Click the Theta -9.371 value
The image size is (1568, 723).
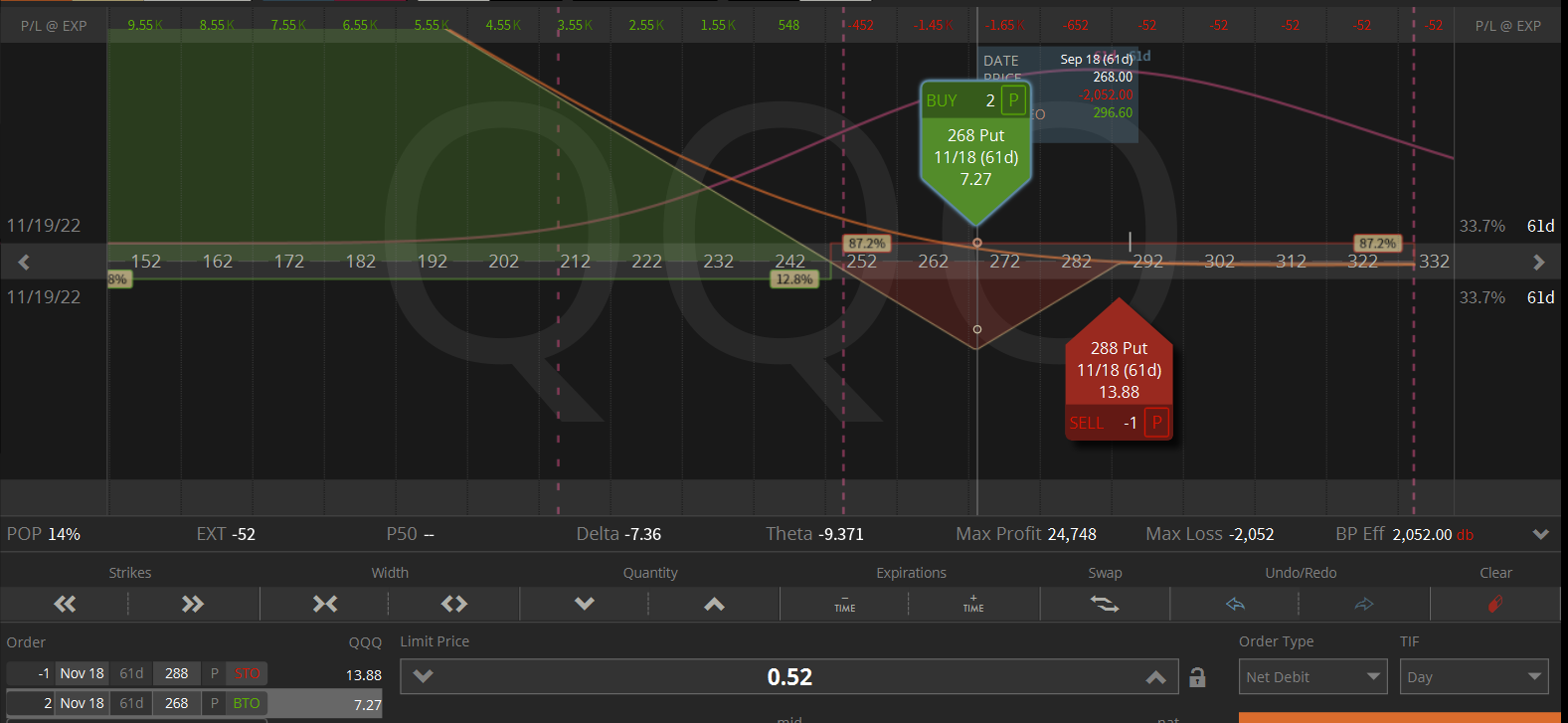(x=840, y=534)
